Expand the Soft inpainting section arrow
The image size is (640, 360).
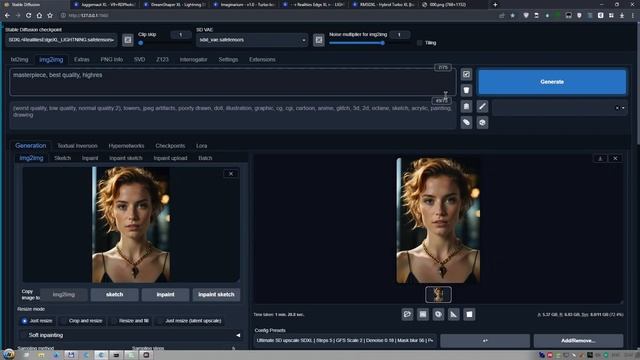[x=238, y=335]
